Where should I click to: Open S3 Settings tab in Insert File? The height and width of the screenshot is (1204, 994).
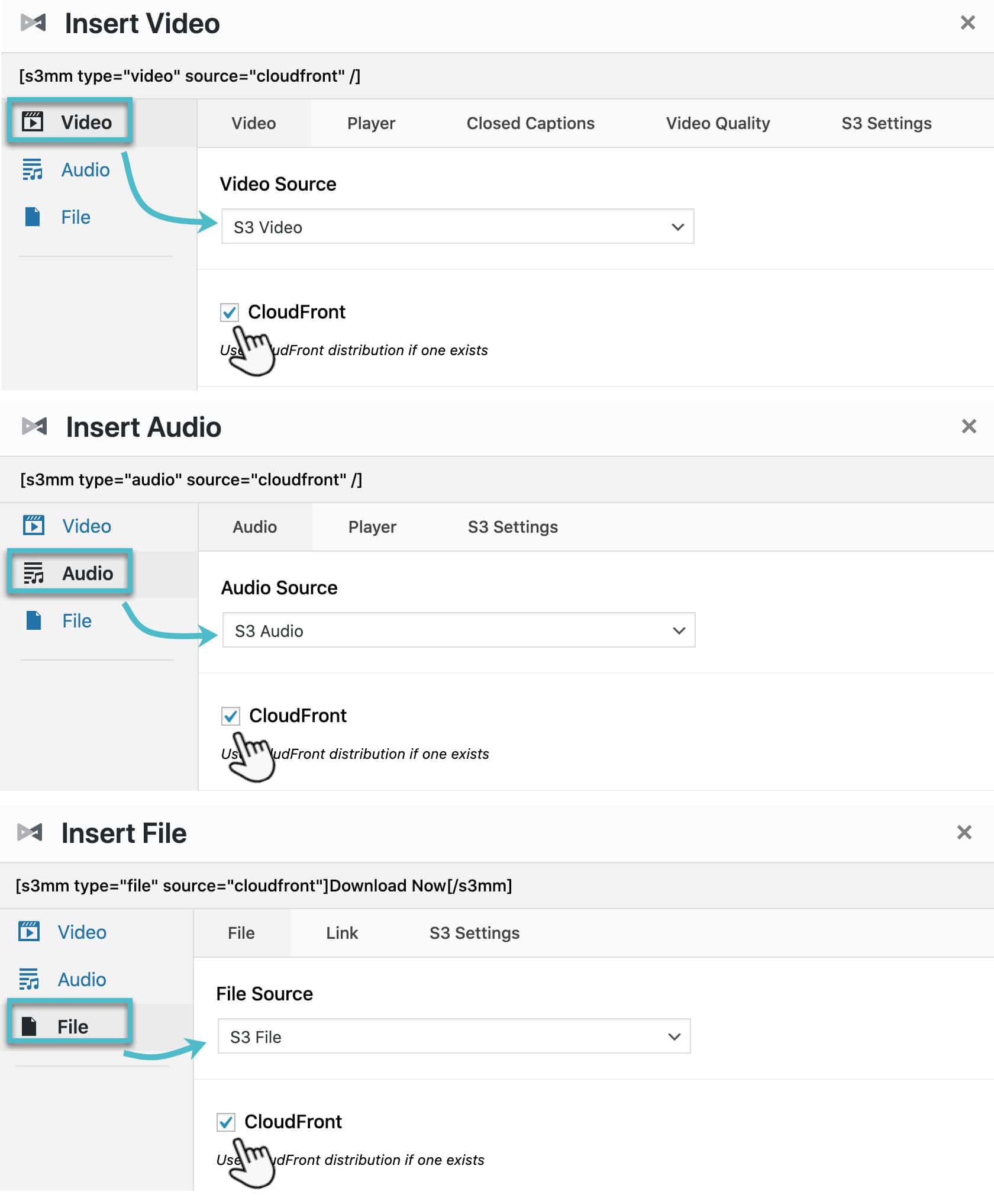click(x=475, y=933)
